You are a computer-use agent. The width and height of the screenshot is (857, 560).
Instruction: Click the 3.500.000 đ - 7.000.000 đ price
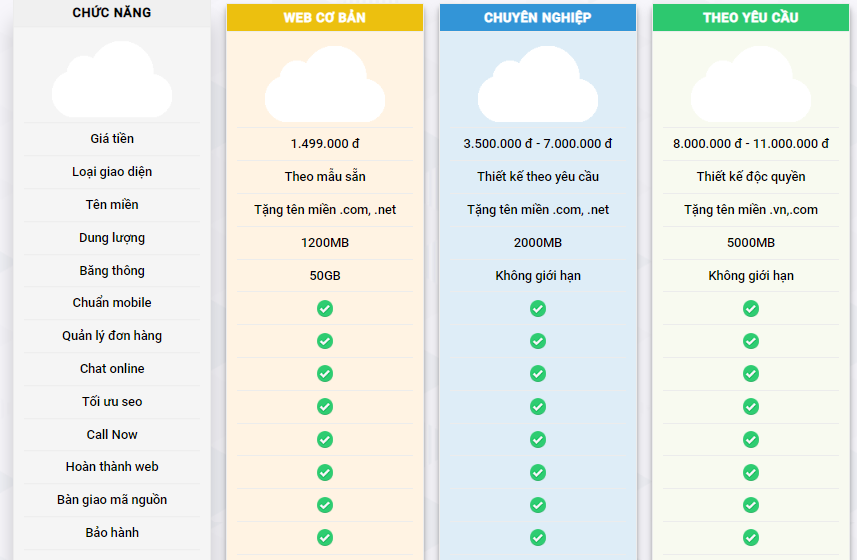(x=538, y=144)
